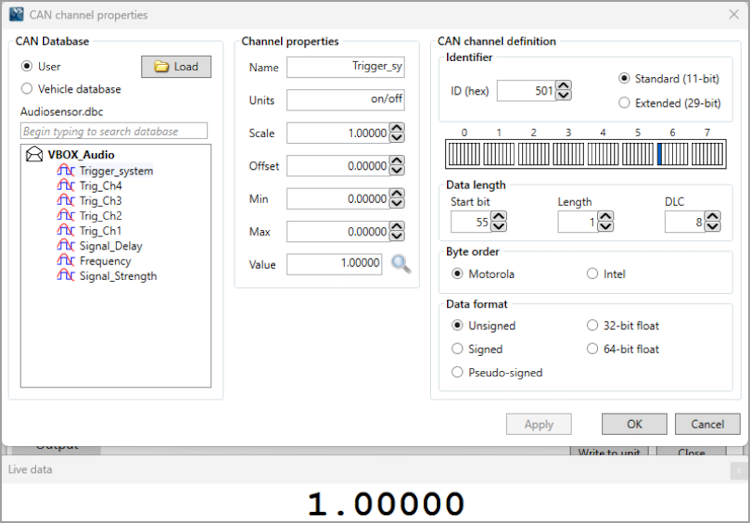This screenshot has height=523, width=750.
Task: Increase the Scale value with up arrow
Action: [x=397, y=128]
